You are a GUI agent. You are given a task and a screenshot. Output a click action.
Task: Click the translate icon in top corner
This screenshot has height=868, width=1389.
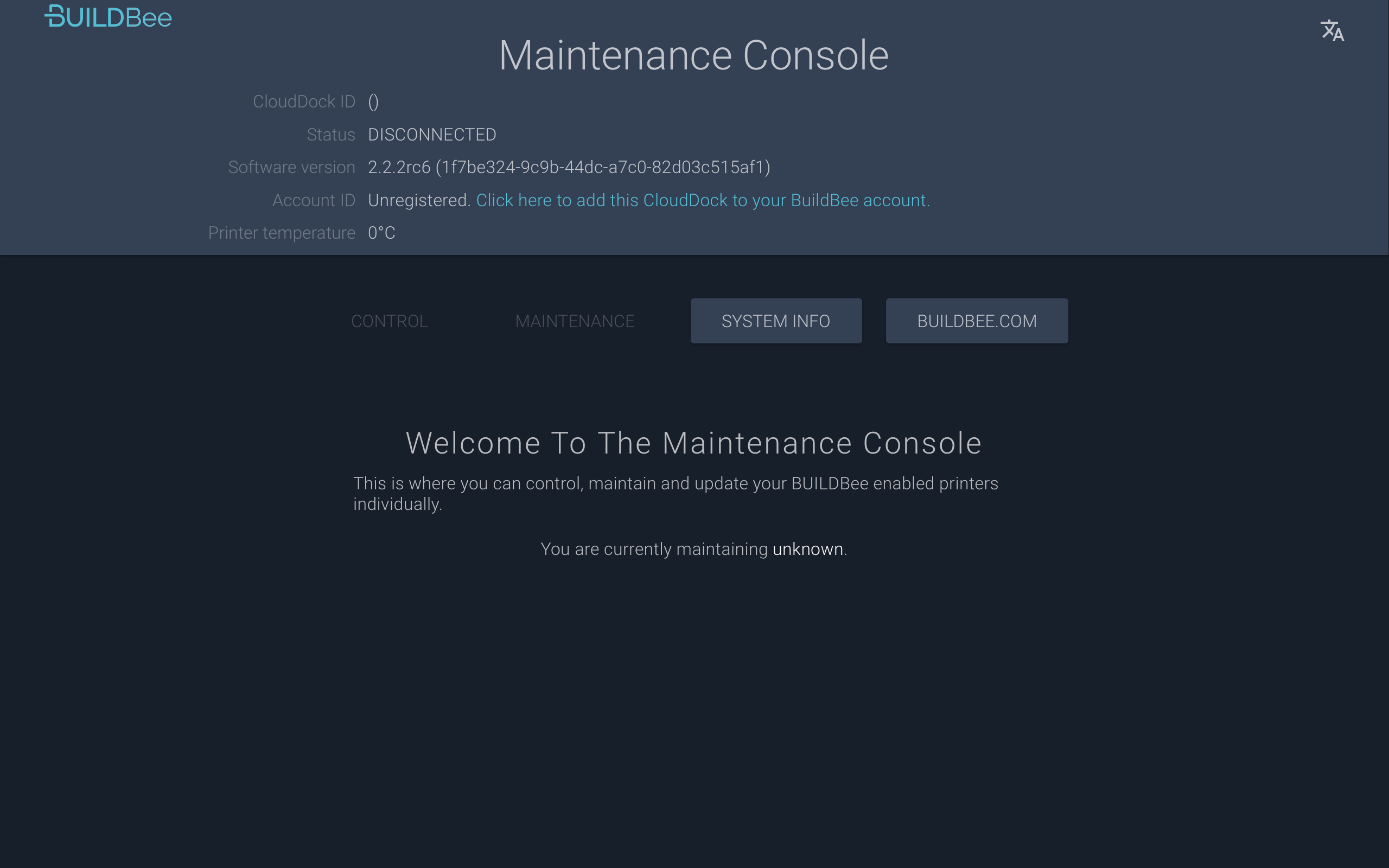click(x=1333, y=30)
